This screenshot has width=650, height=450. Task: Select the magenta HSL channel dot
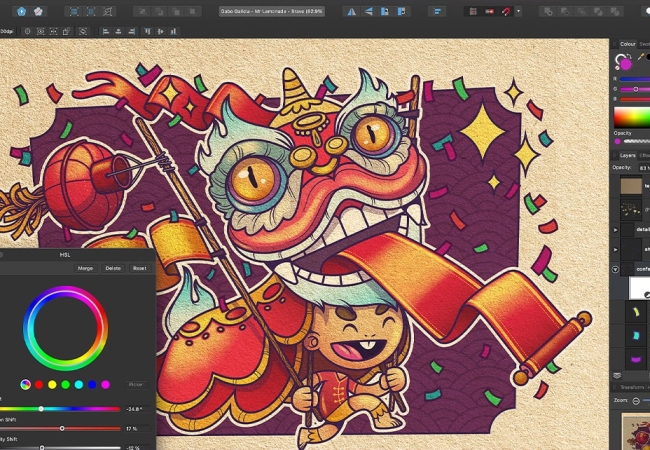click(104, 384)
